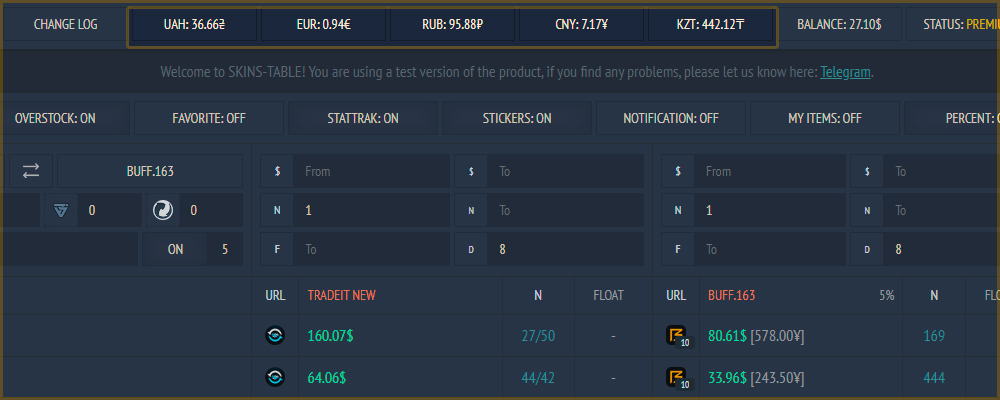Sort by TRADEIT NEW column header
Image resolution: width=1000 pixels, height=400 pixels.
pos(341,295)
